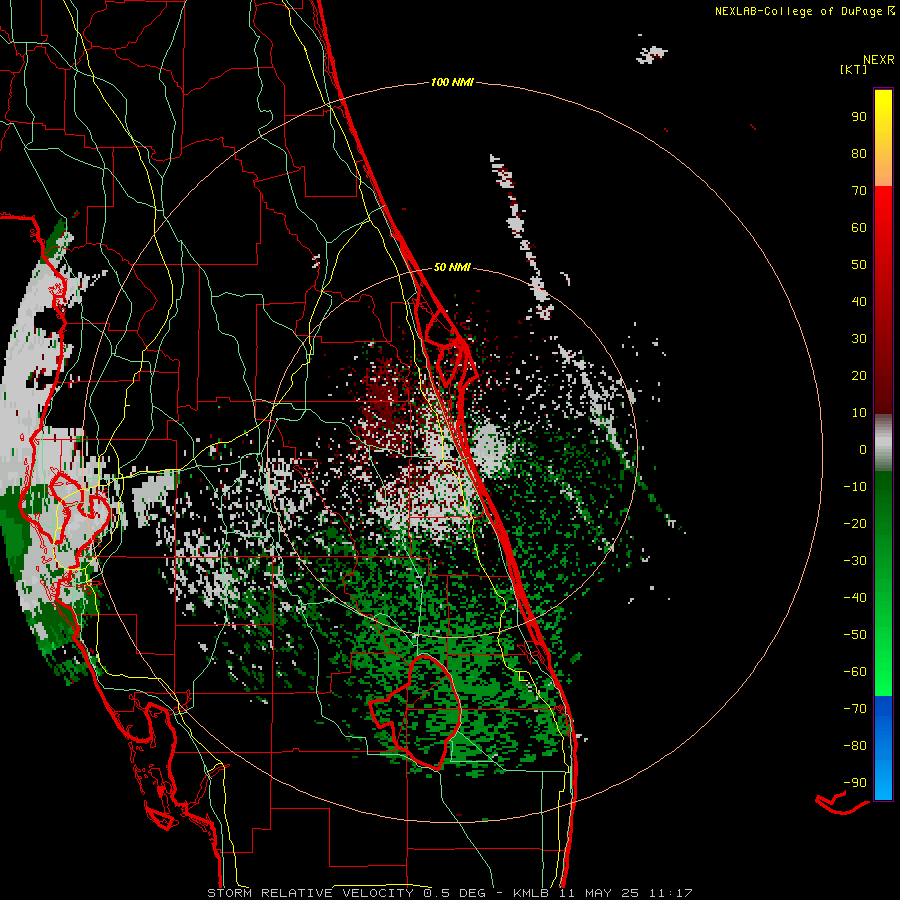Click the -50 value on the velocity scale

click(855, 635)
